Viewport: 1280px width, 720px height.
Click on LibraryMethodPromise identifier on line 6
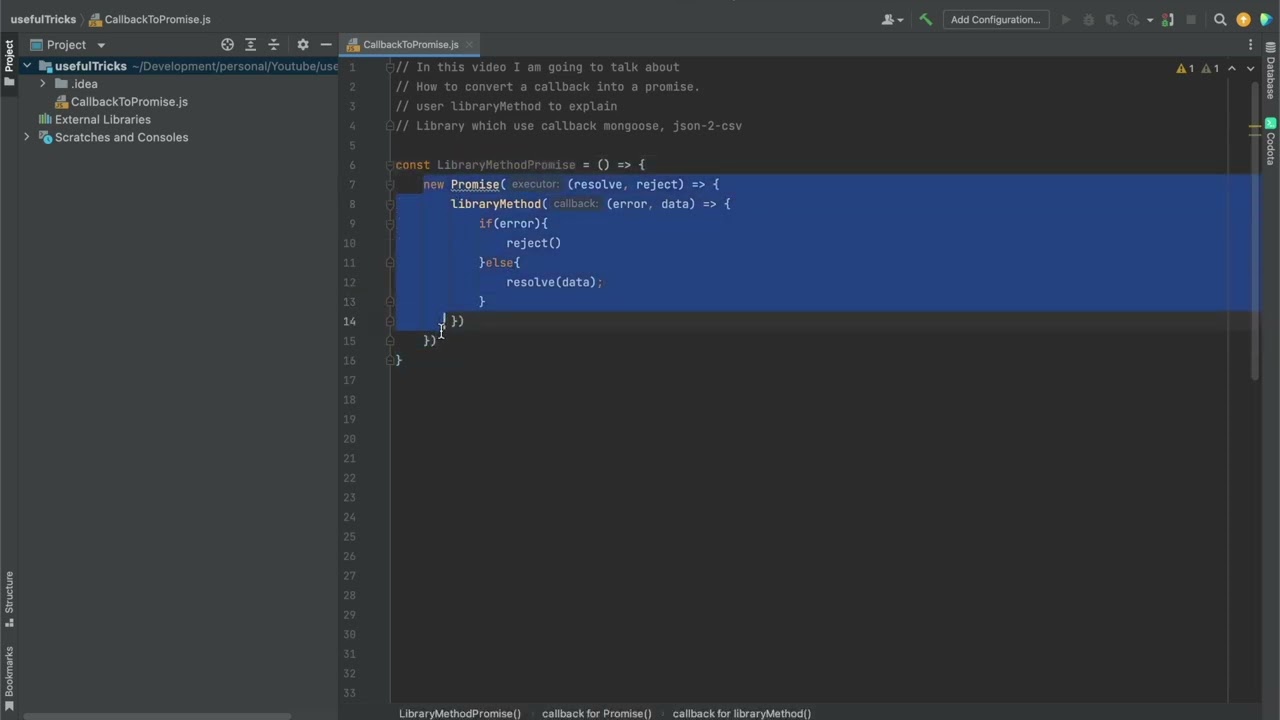coord(506,165)
